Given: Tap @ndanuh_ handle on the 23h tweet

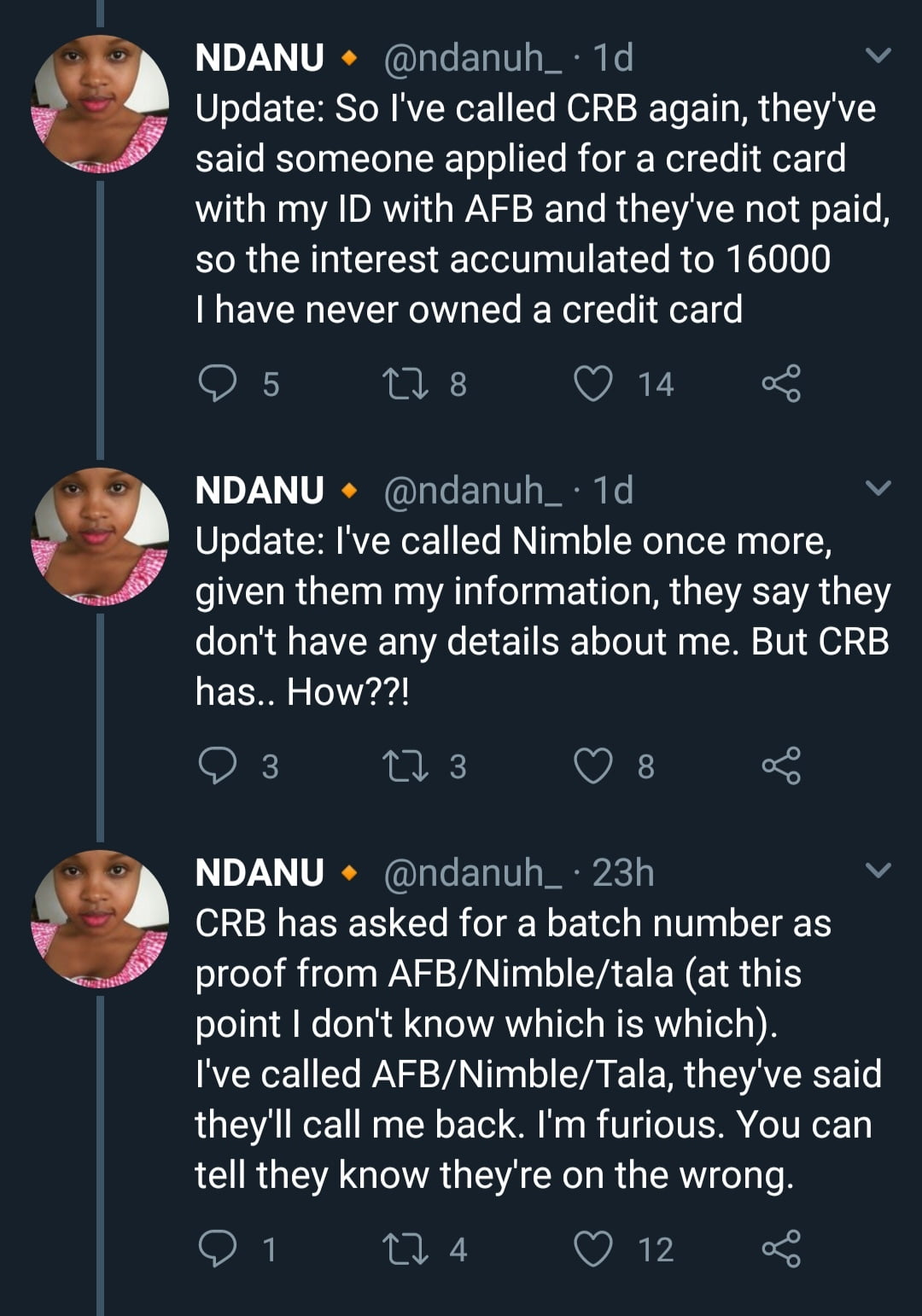Looking at the screenshot, I should click(472, 873).
